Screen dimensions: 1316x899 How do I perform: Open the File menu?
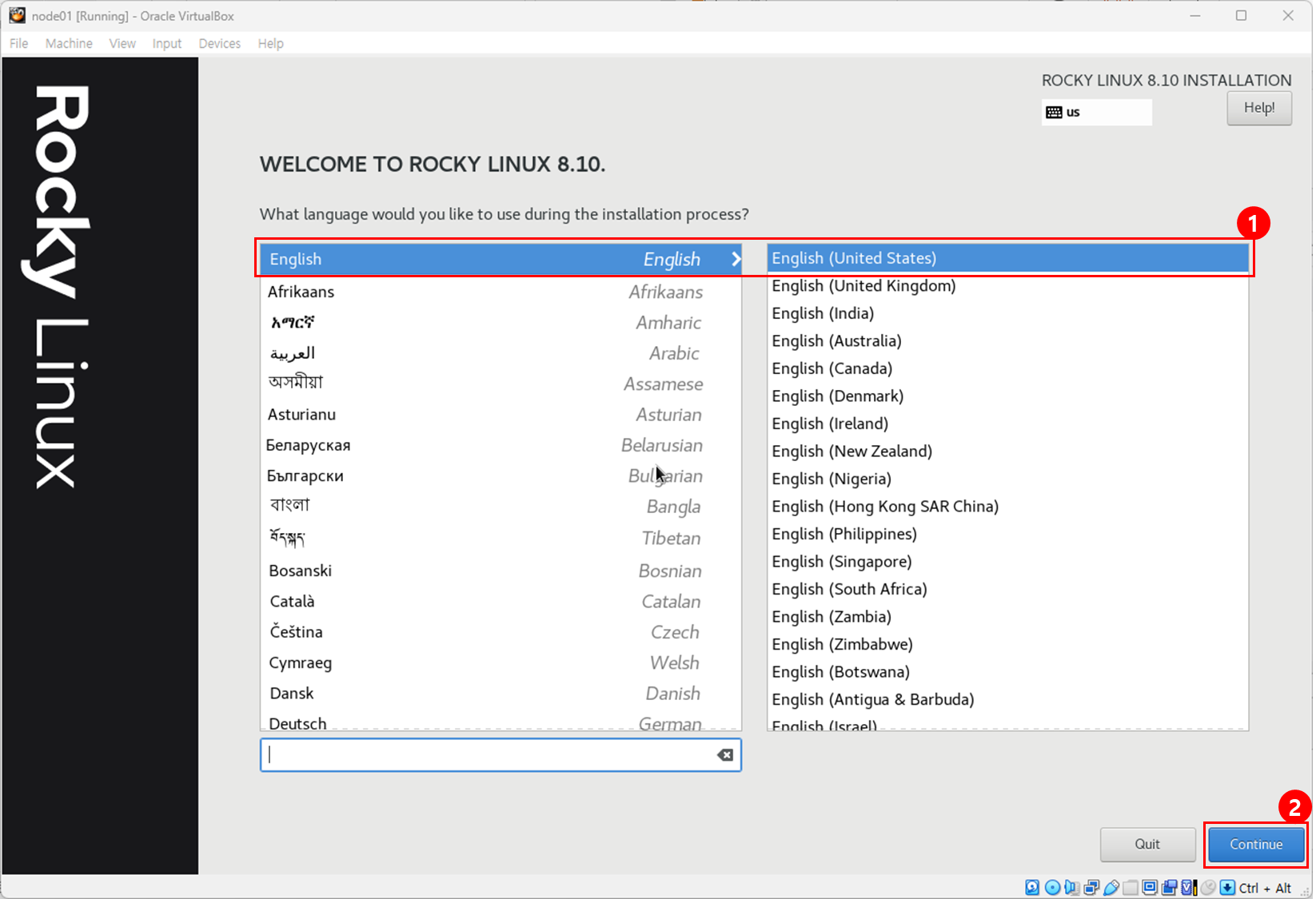coord(18,43)
